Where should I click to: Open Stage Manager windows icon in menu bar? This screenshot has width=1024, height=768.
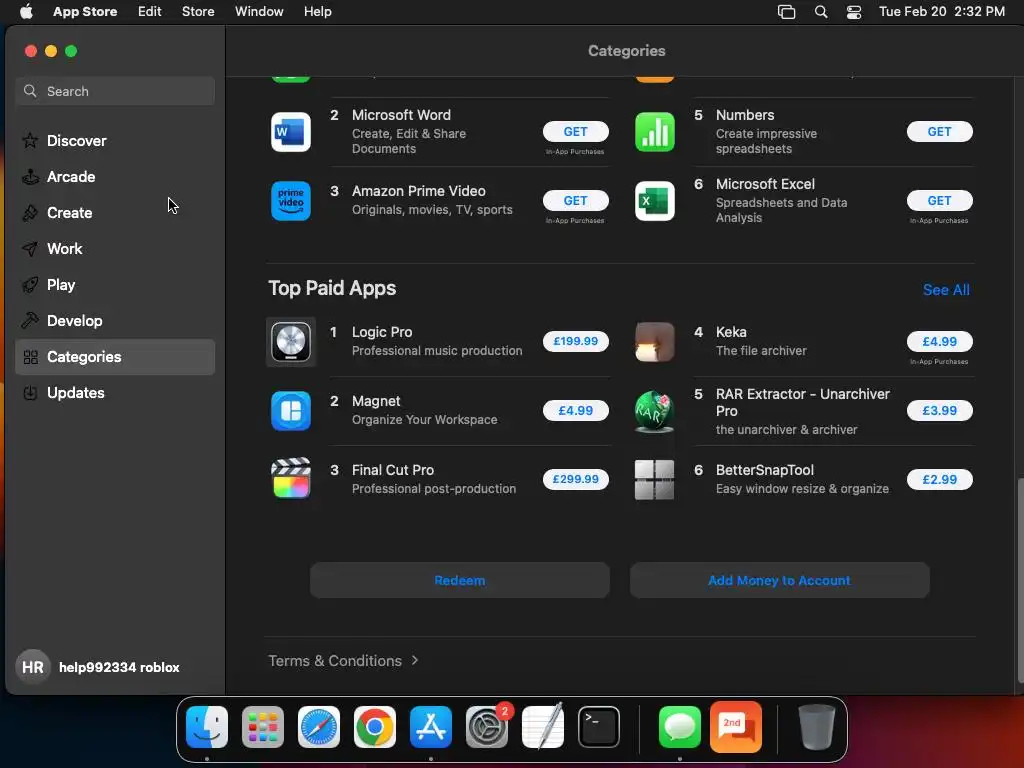coord(786,12)
